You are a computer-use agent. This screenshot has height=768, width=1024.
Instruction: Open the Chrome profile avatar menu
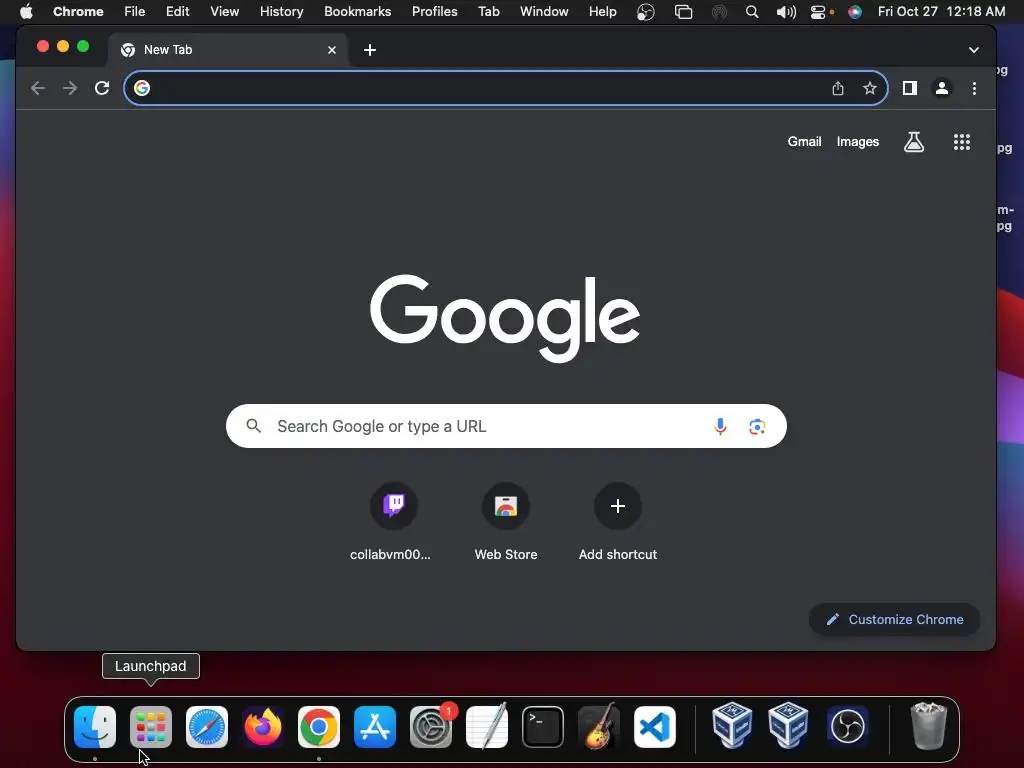[x=942, y=88]
